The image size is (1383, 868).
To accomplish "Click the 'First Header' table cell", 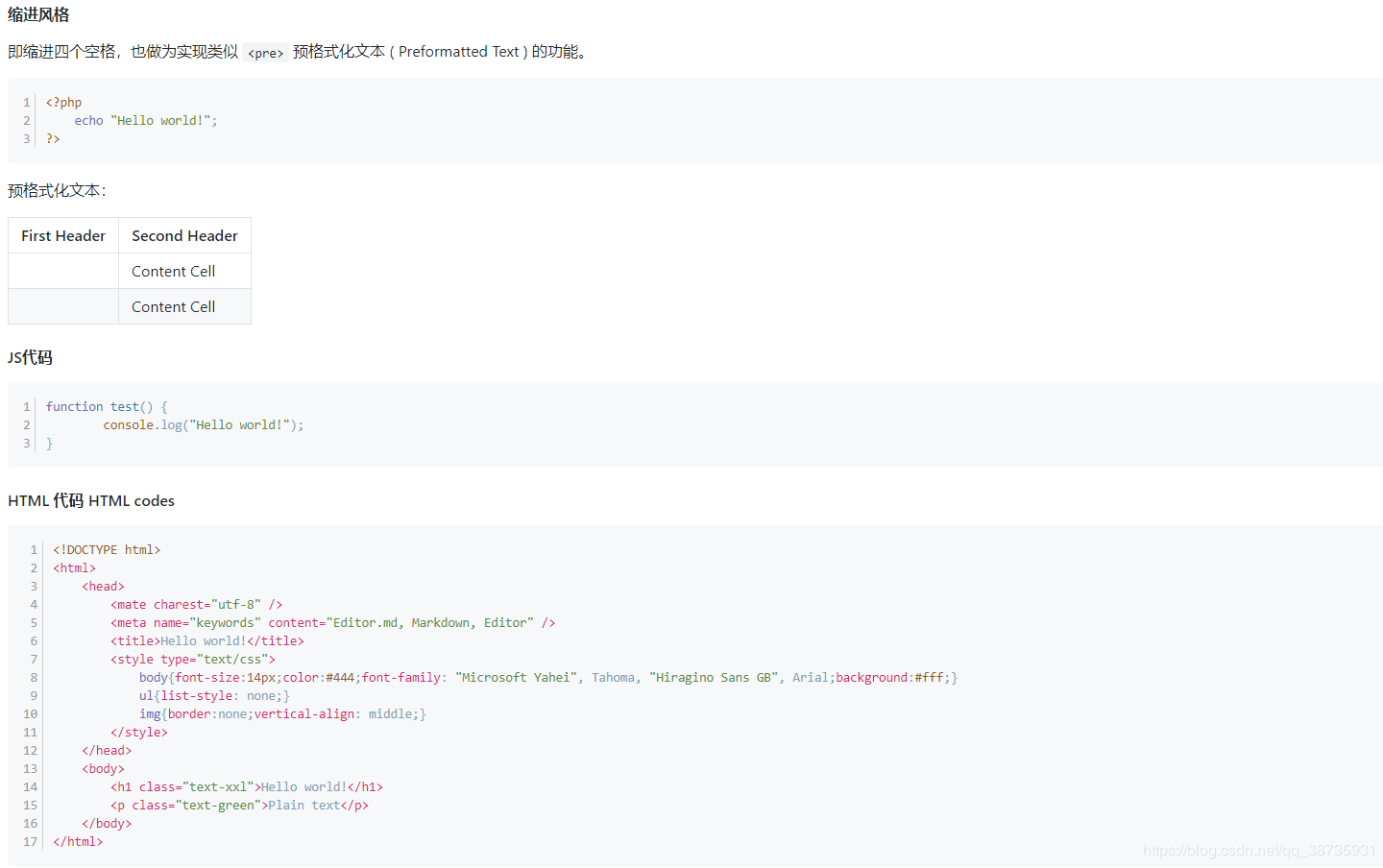I will [63, 235].
